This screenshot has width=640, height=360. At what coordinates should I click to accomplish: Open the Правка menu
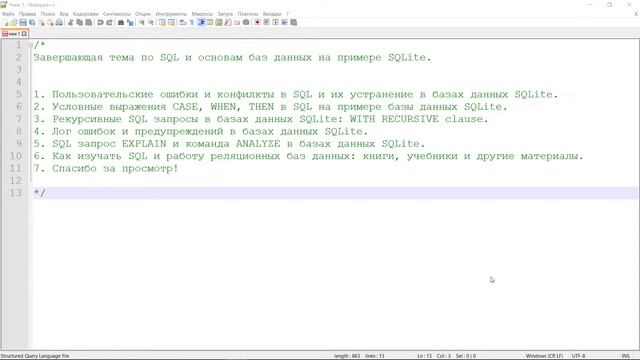27,14
